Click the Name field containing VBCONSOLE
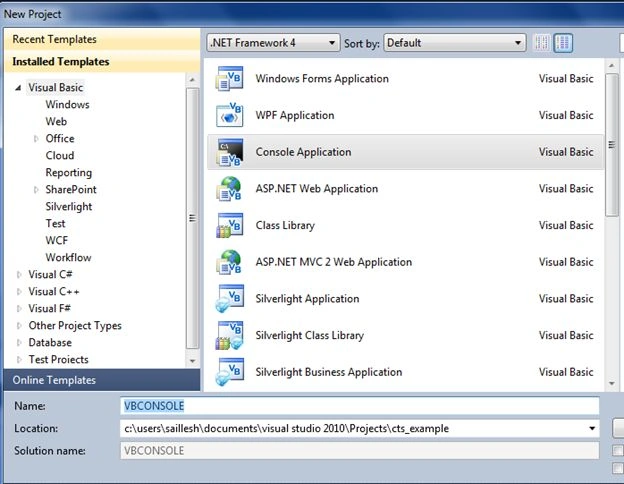Screen dimensions: 624x484 360,406
